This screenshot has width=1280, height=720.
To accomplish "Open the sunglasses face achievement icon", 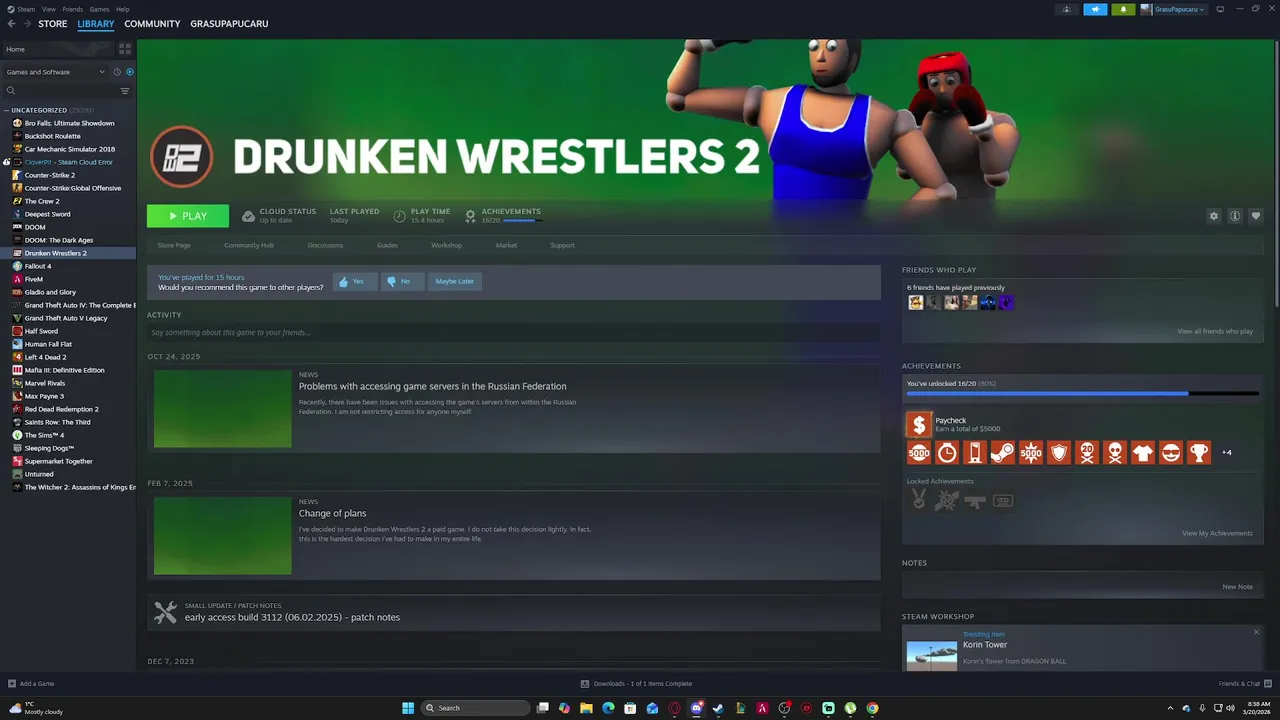I will (x=1170, y=453).
